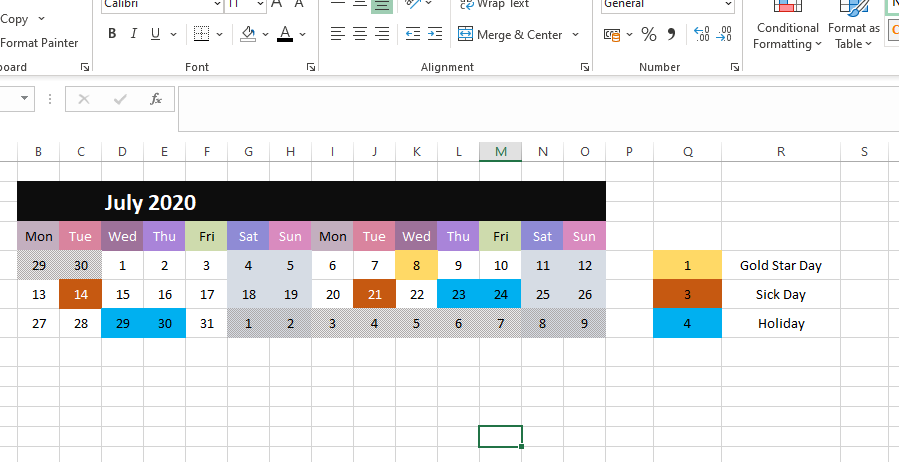Click the brown legend cell with 3
899x462 pixels.
point(687,294)
